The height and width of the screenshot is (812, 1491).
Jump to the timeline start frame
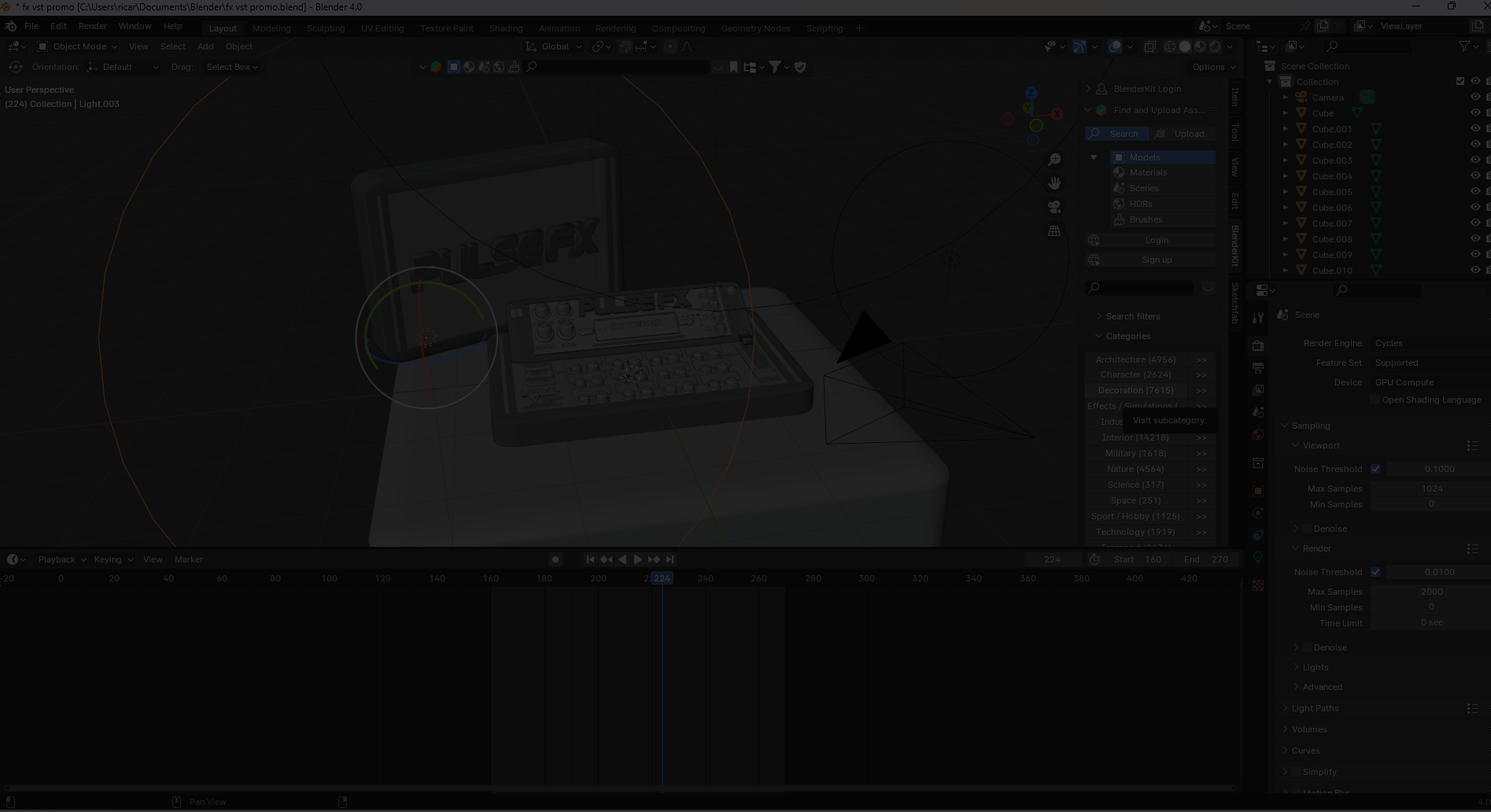click(x=591, y=559)
